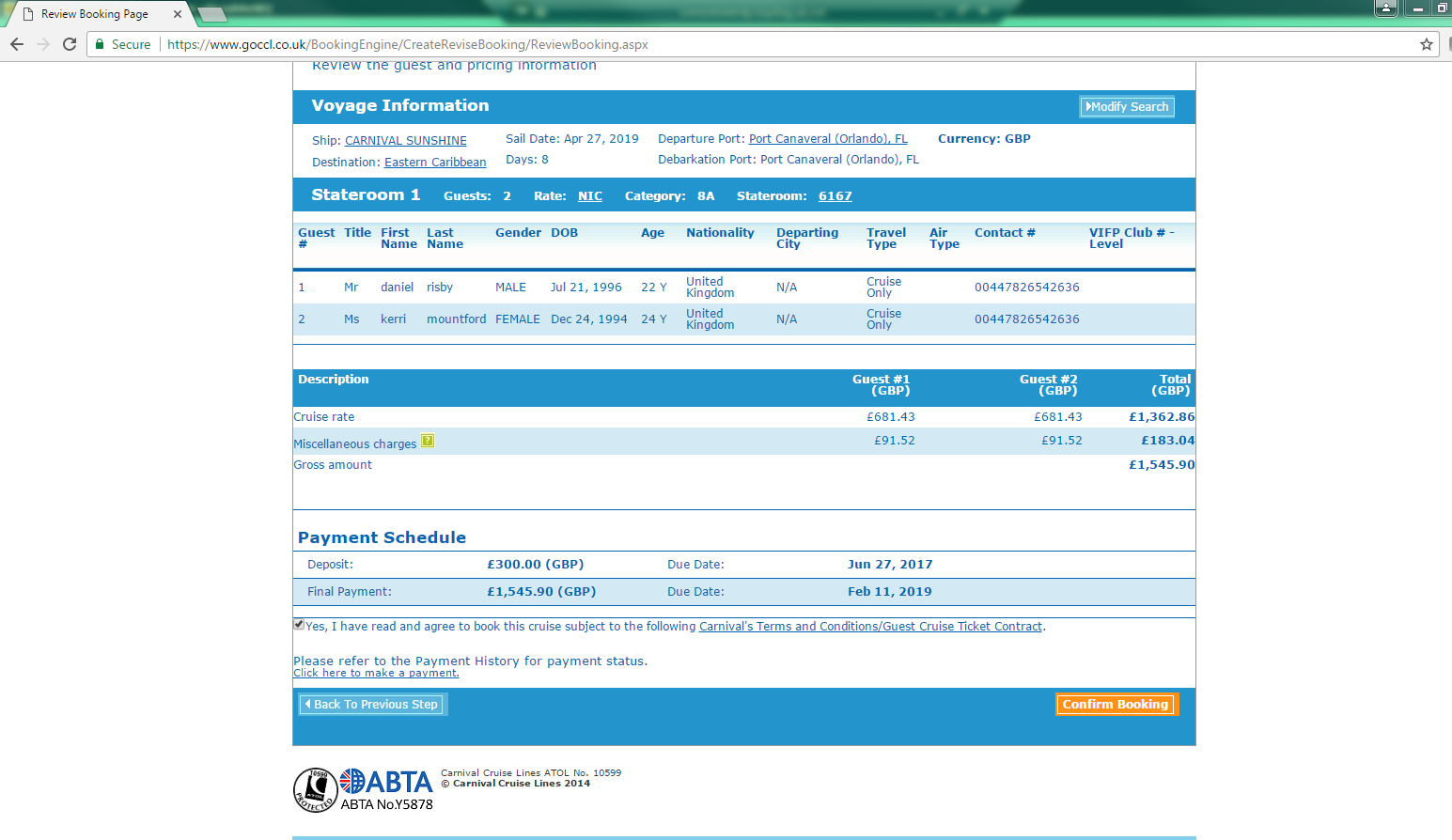The image size is (1452, 840).
Task: Go Back To Previous Step
Action: 372,705
